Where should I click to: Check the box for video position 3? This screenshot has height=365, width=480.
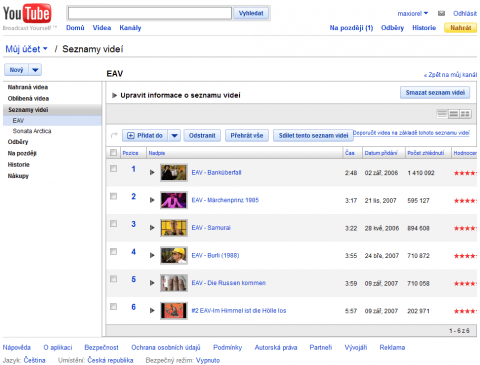[113, 224]
